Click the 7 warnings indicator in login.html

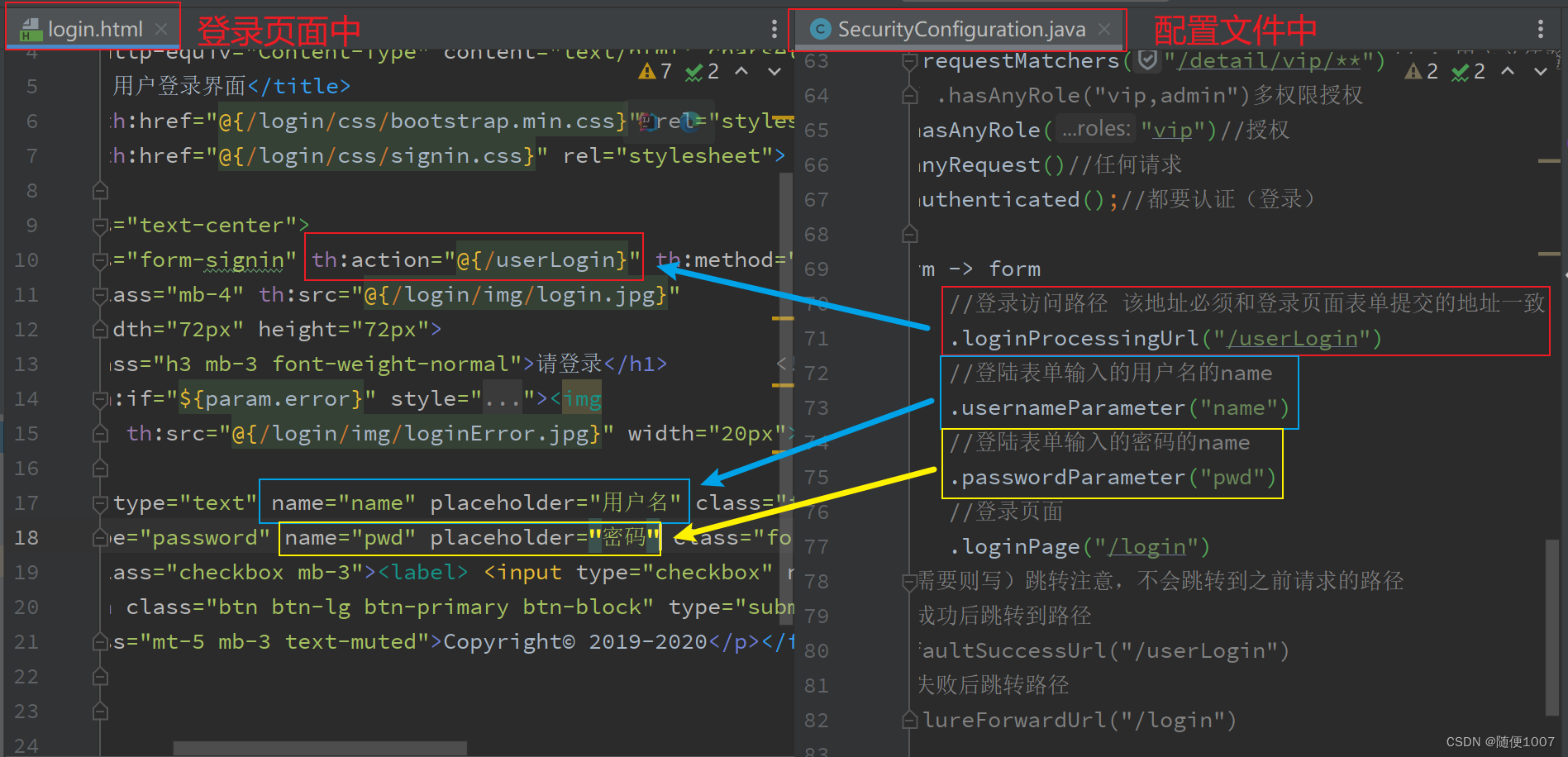(x=655, y=72)
